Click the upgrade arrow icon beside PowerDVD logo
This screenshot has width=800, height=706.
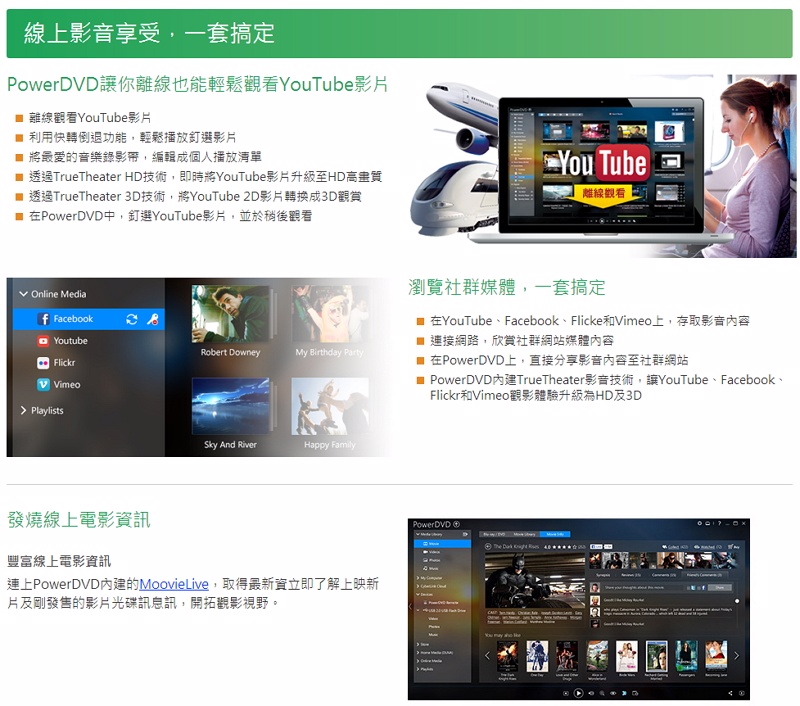click(456, 524)
